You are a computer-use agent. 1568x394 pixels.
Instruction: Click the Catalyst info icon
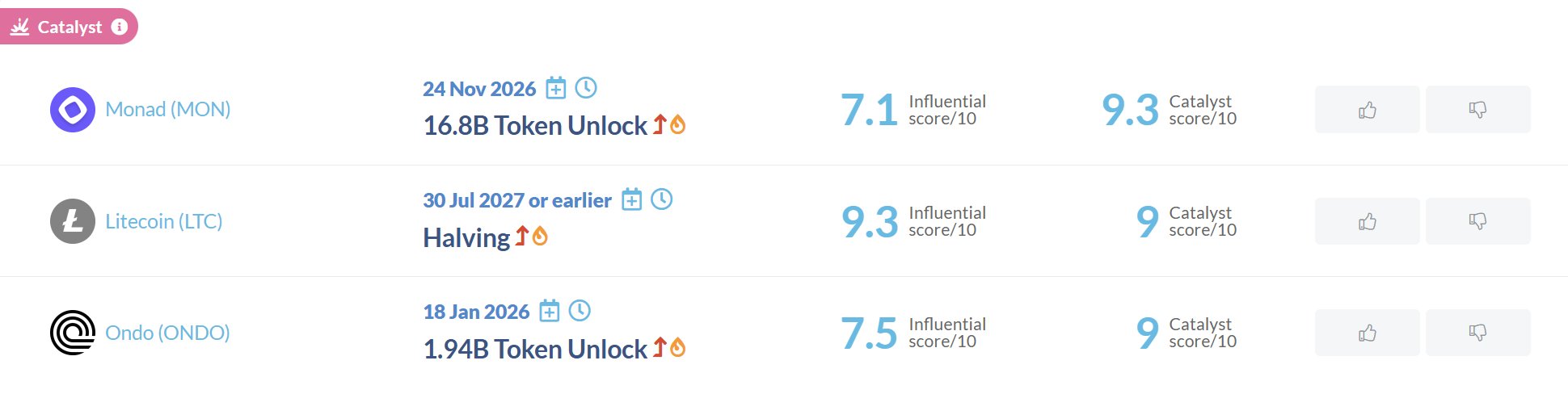120,27
